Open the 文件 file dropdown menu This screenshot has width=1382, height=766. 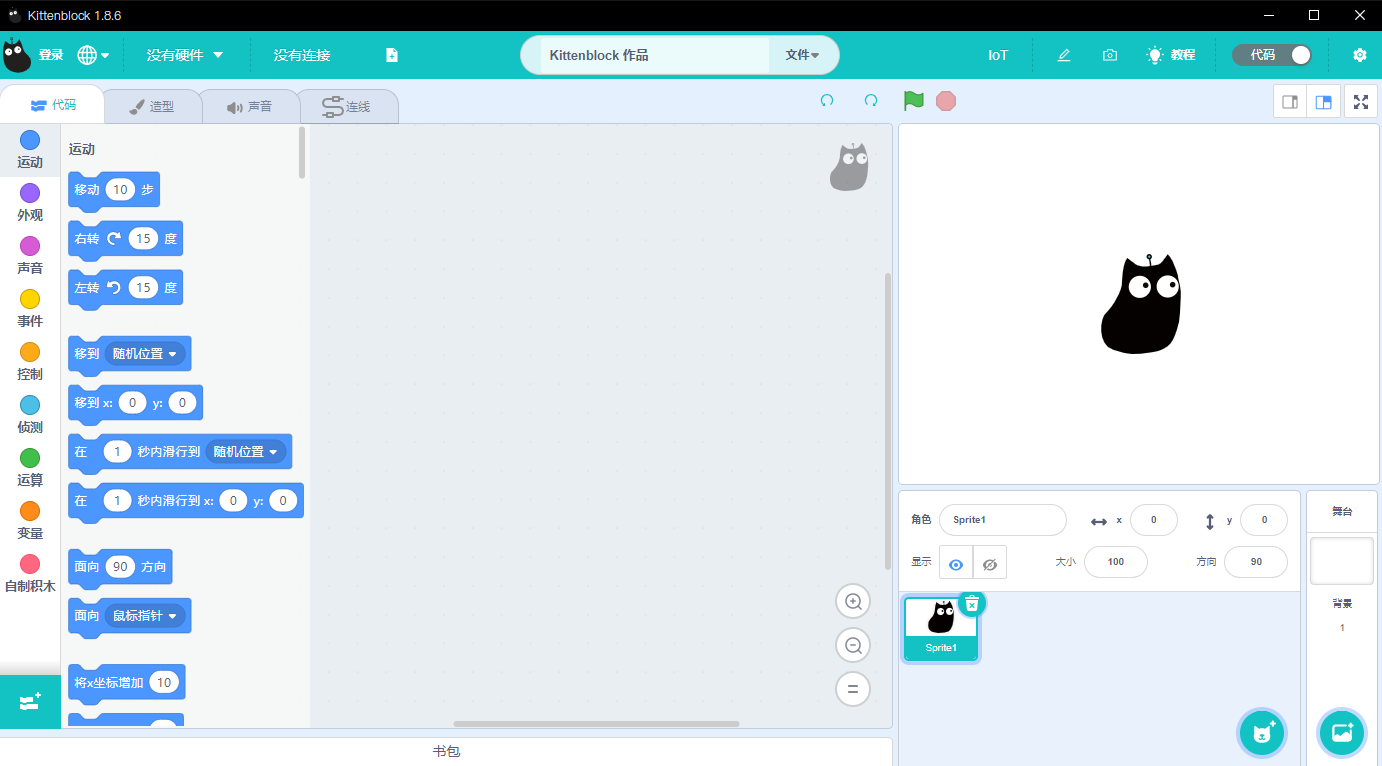802,55
